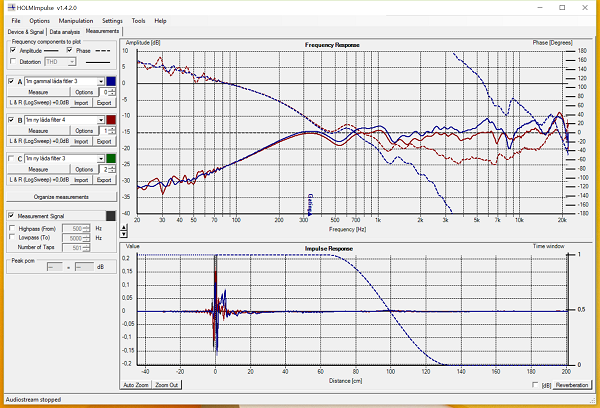Select the Measurements tab
Viewport: 600px width, 408px height.
(102, 31)
